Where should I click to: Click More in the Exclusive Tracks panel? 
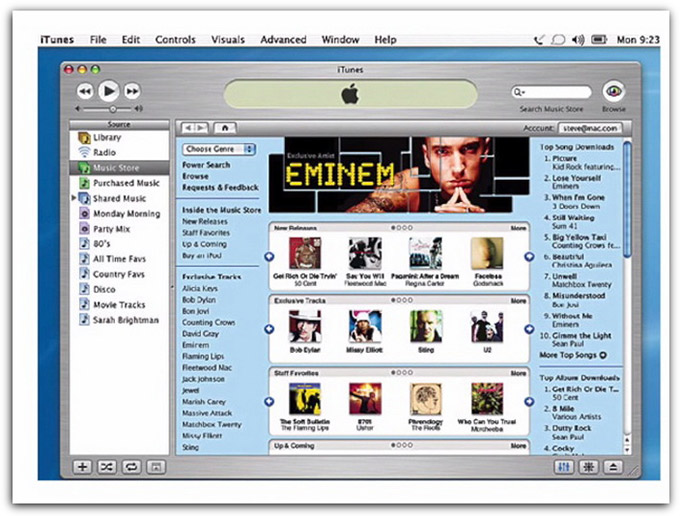coord(518,300)
